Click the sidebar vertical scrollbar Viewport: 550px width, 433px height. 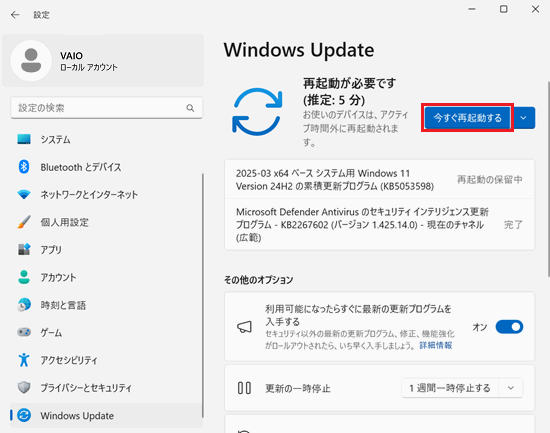pos(203,295)
